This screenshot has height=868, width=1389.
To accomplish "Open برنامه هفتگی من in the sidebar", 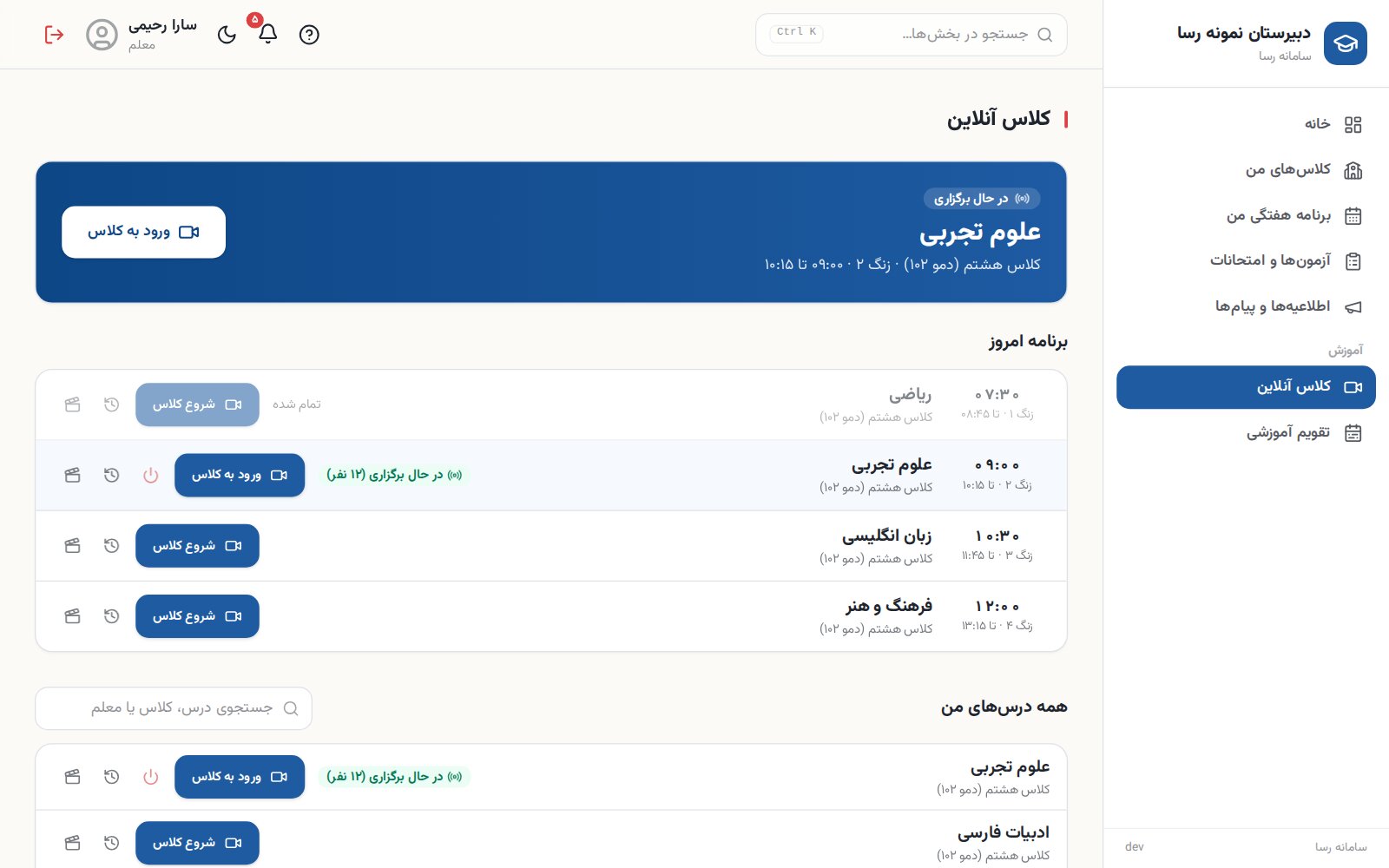I will coord(1246,215).
